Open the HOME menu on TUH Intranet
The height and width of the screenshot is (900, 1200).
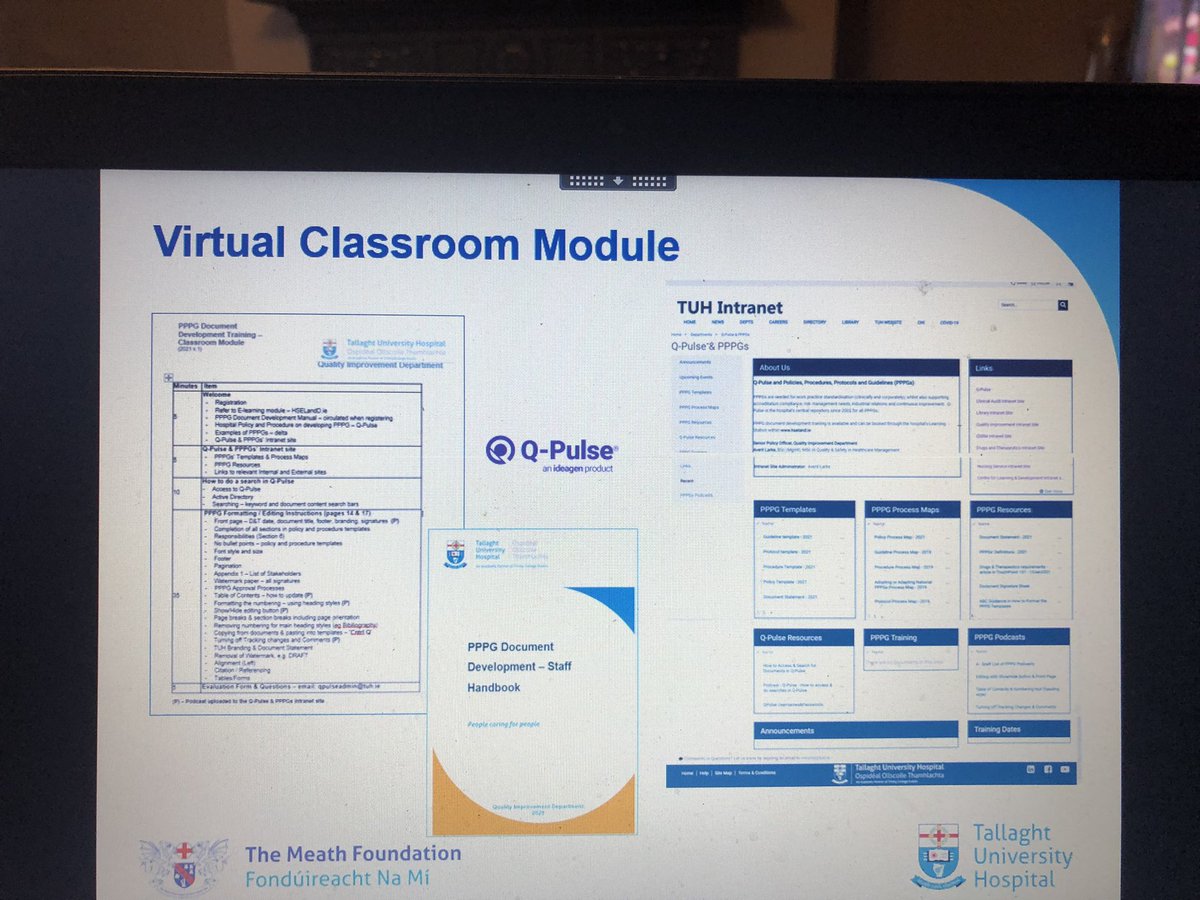coord(690,322)
